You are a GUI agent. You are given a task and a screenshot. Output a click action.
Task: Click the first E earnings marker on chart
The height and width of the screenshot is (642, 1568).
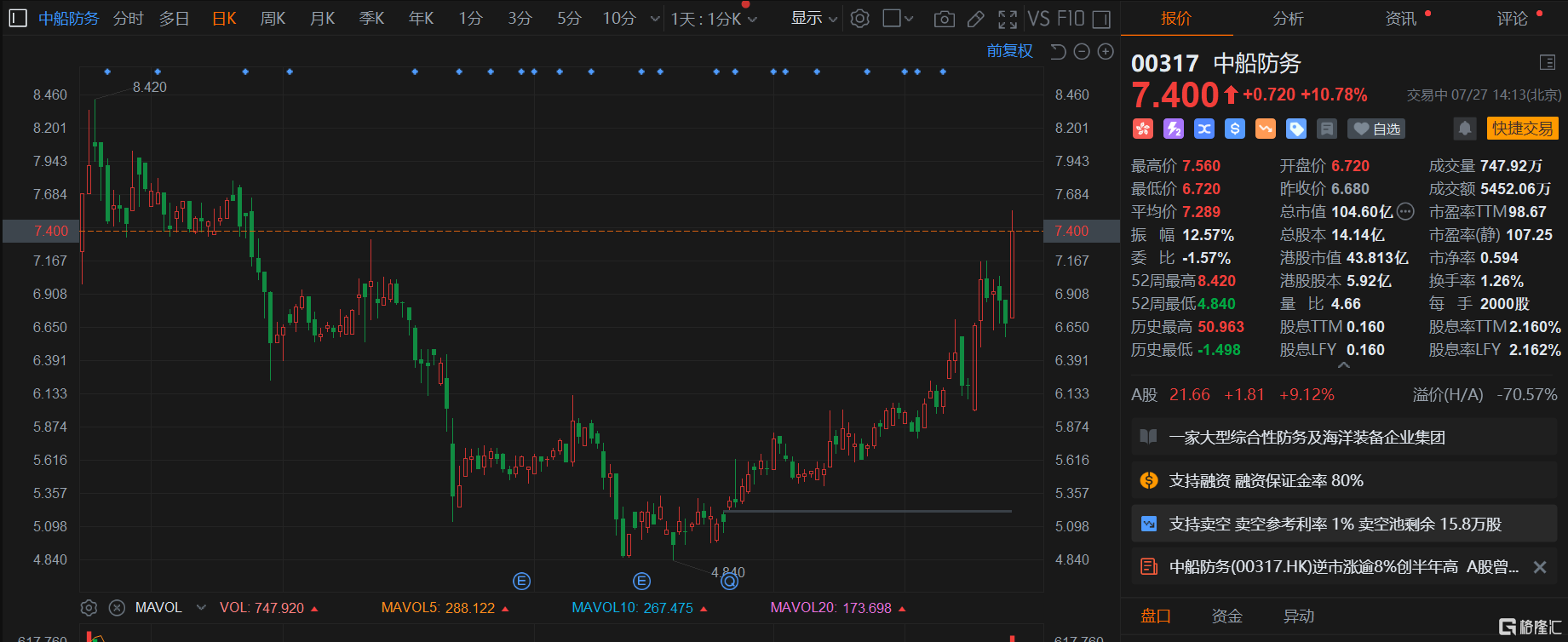[522, 582]
